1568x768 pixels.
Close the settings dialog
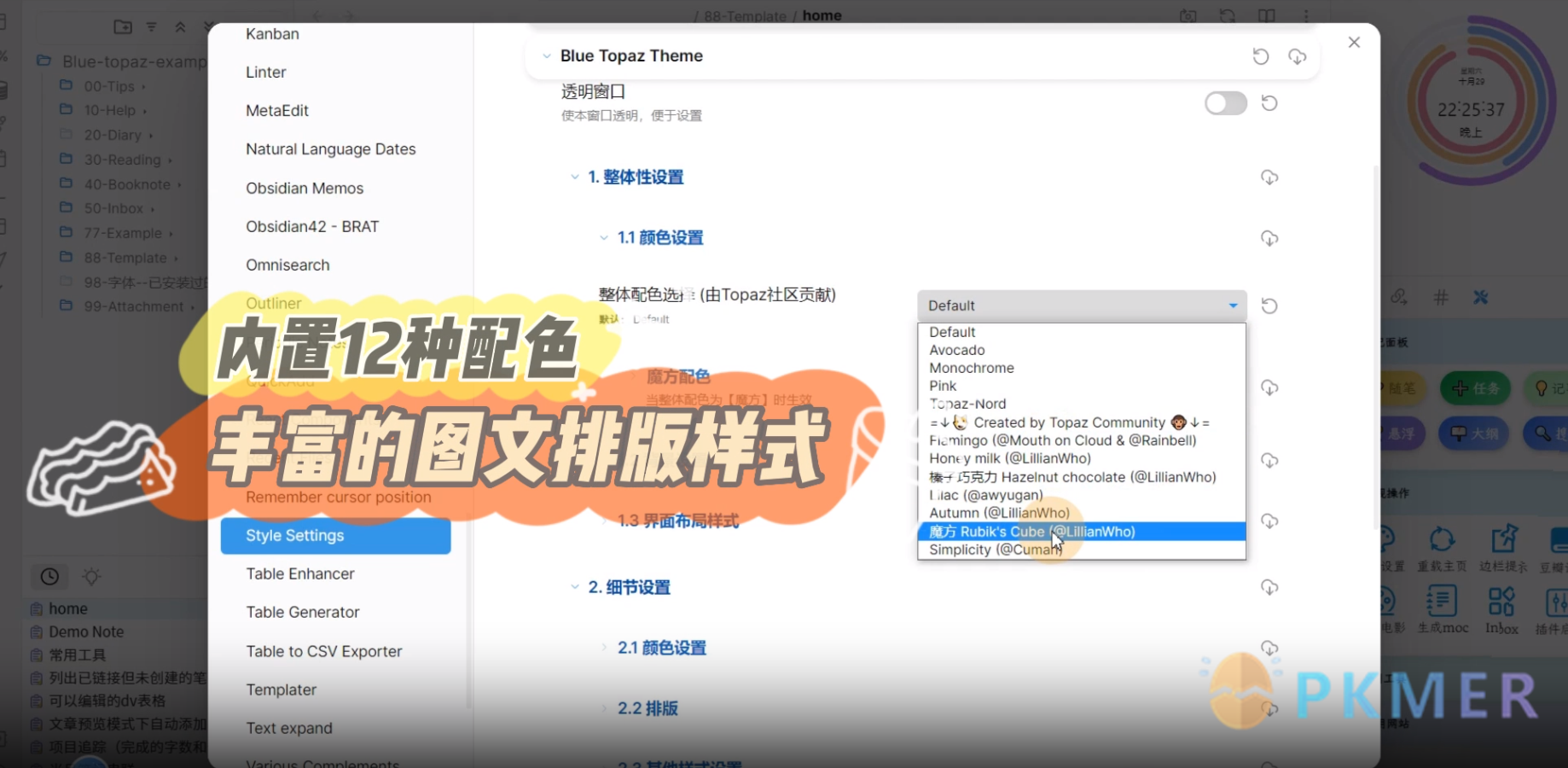click(x=1354, y=43)
